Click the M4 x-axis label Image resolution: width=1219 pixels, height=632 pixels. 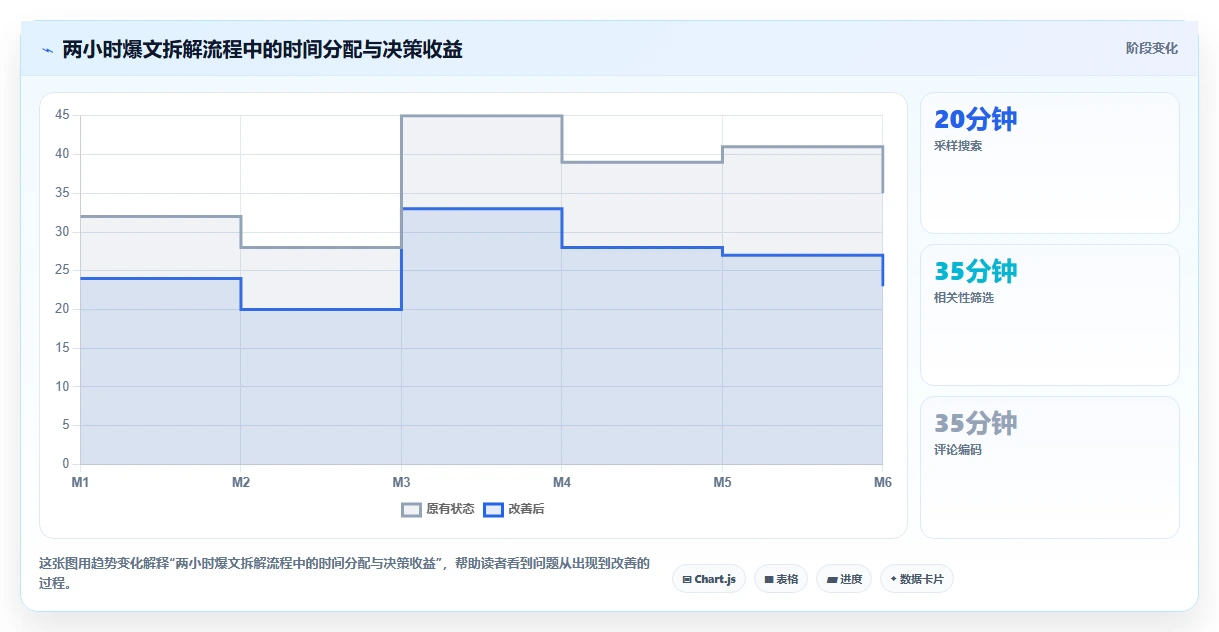pyautogui.click(x=562, y=482)
